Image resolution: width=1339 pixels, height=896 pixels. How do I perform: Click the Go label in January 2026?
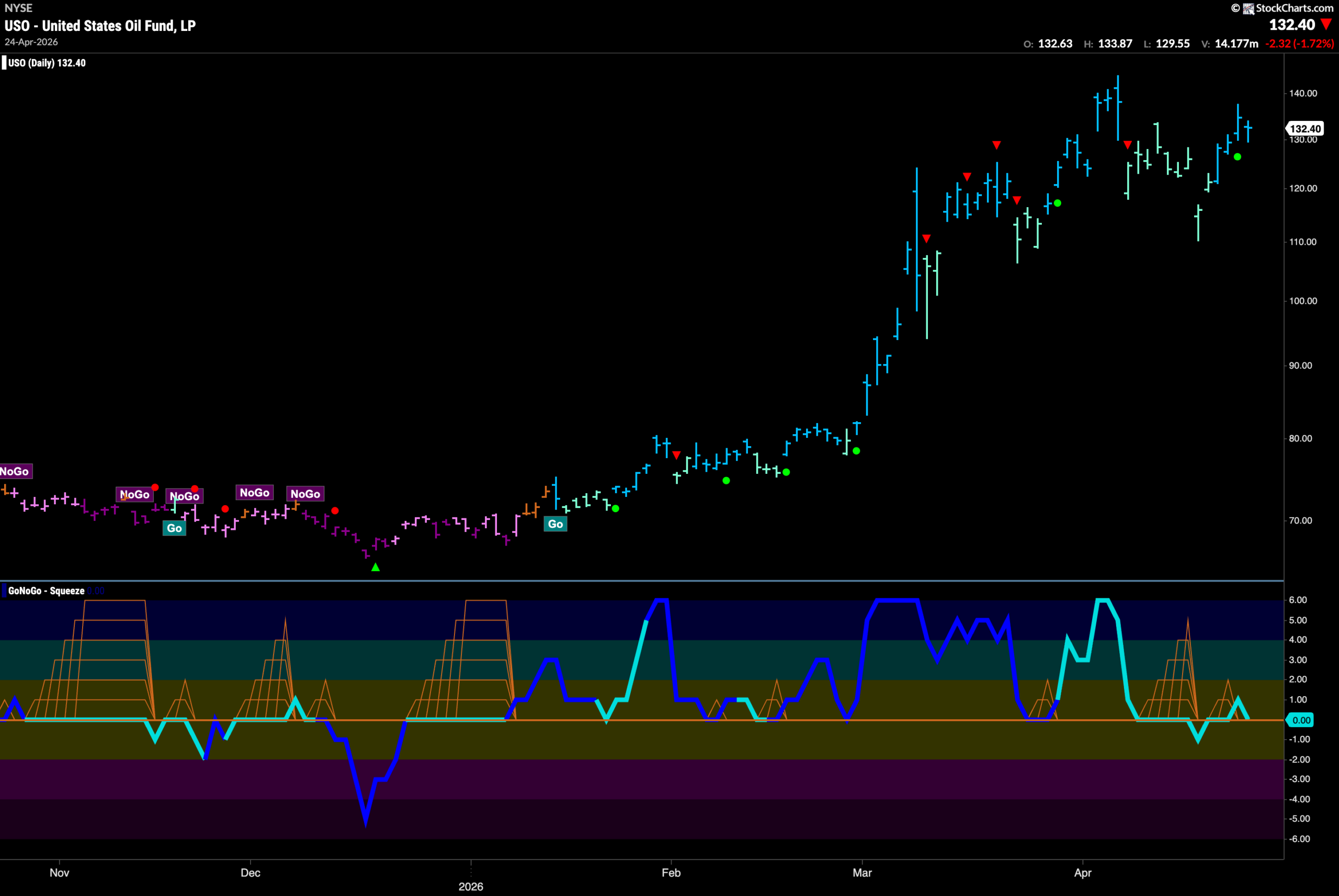[555, 524]
